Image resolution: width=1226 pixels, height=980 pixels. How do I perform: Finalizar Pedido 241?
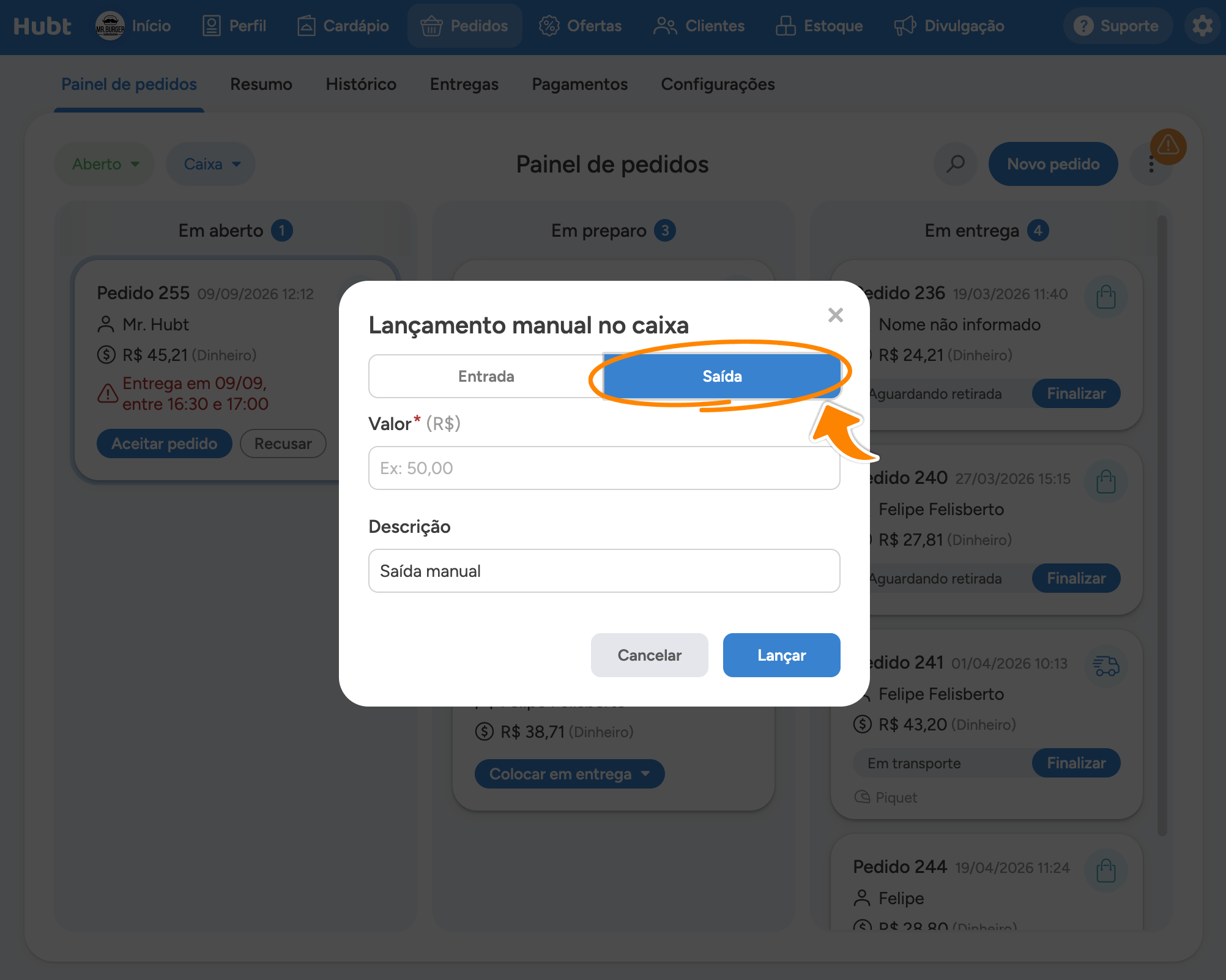1076,763
